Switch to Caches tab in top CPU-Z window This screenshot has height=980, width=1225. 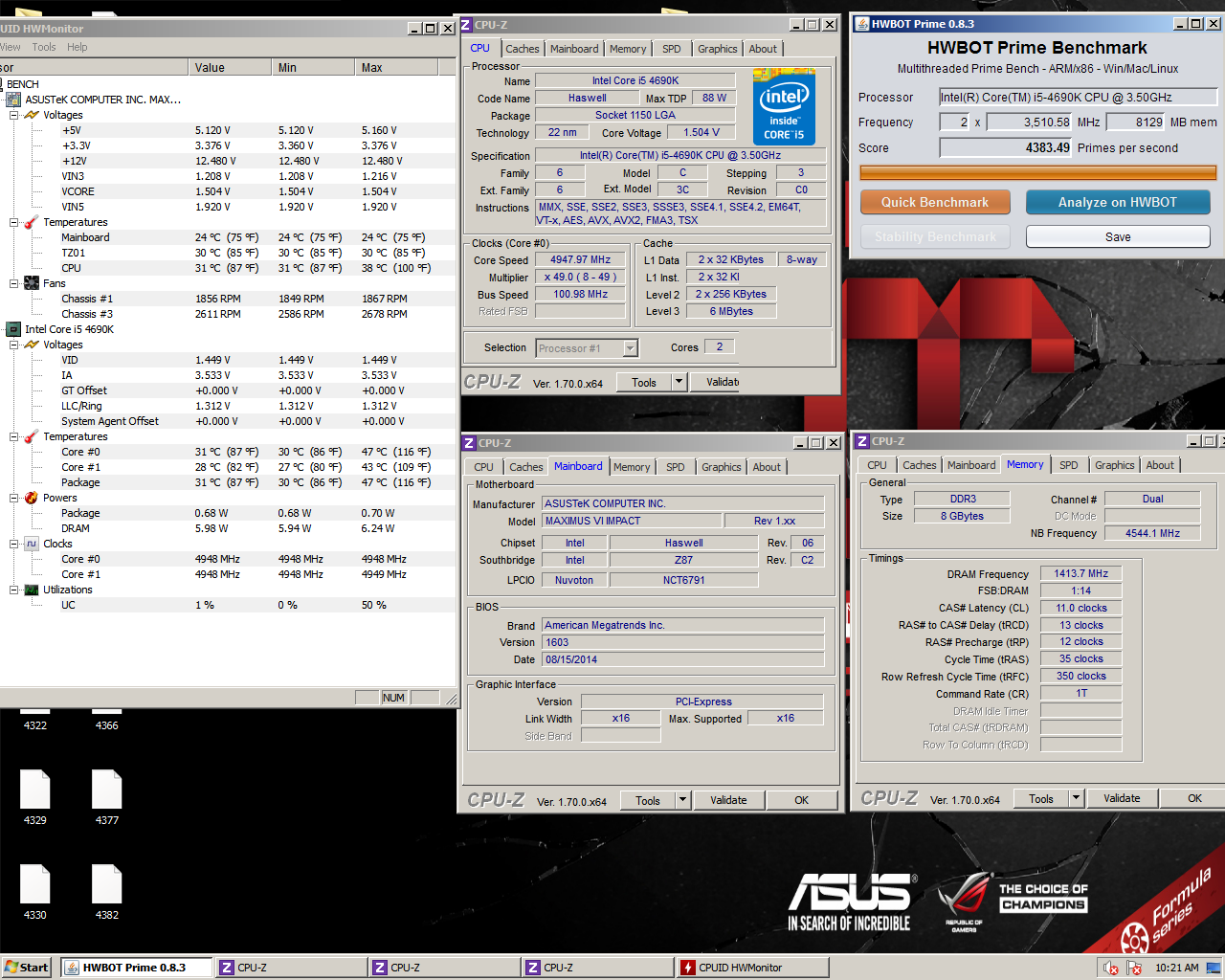pos(523,49)
